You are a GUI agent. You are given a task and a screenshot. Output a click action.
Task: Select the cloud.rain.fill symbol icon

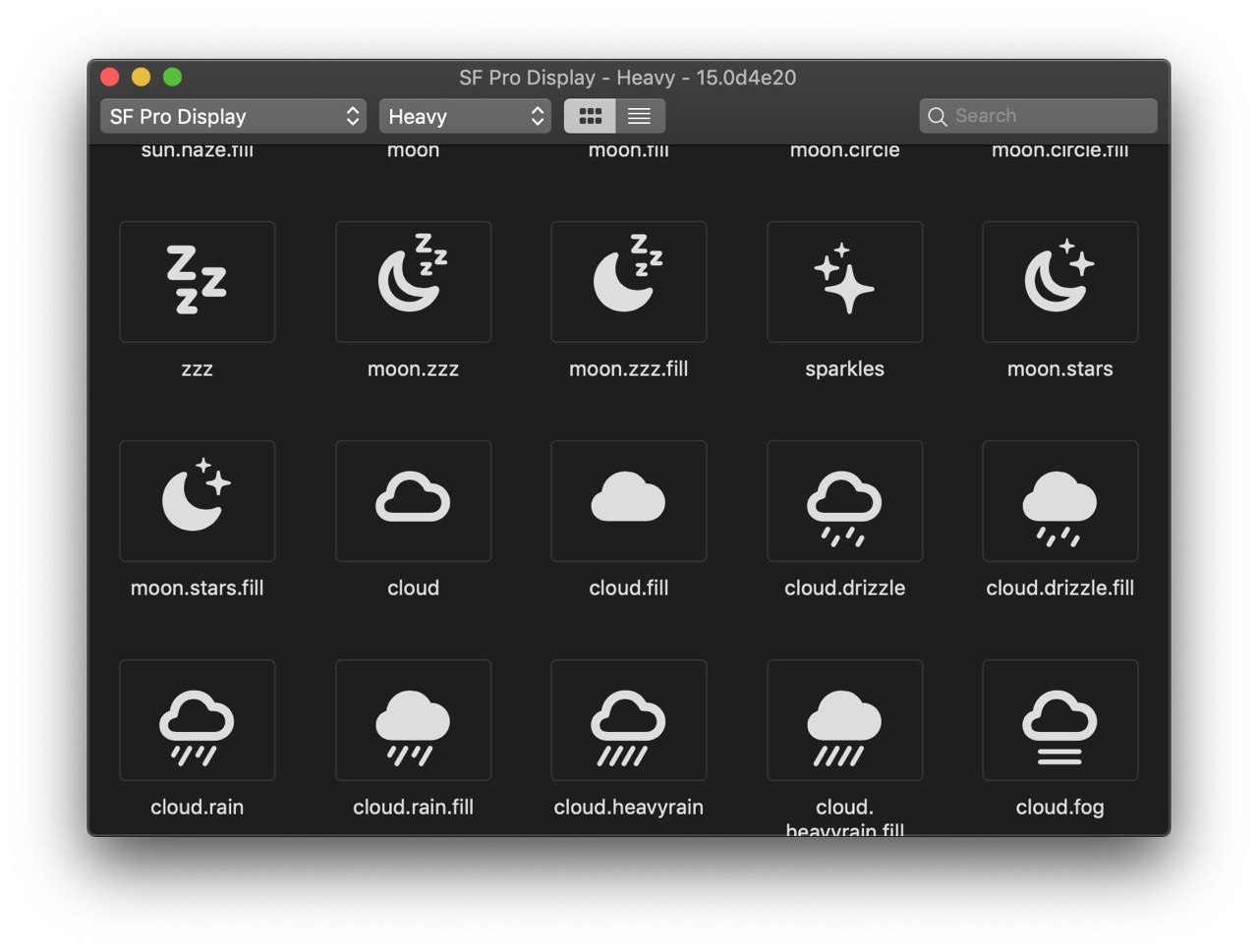click(413, 720)
